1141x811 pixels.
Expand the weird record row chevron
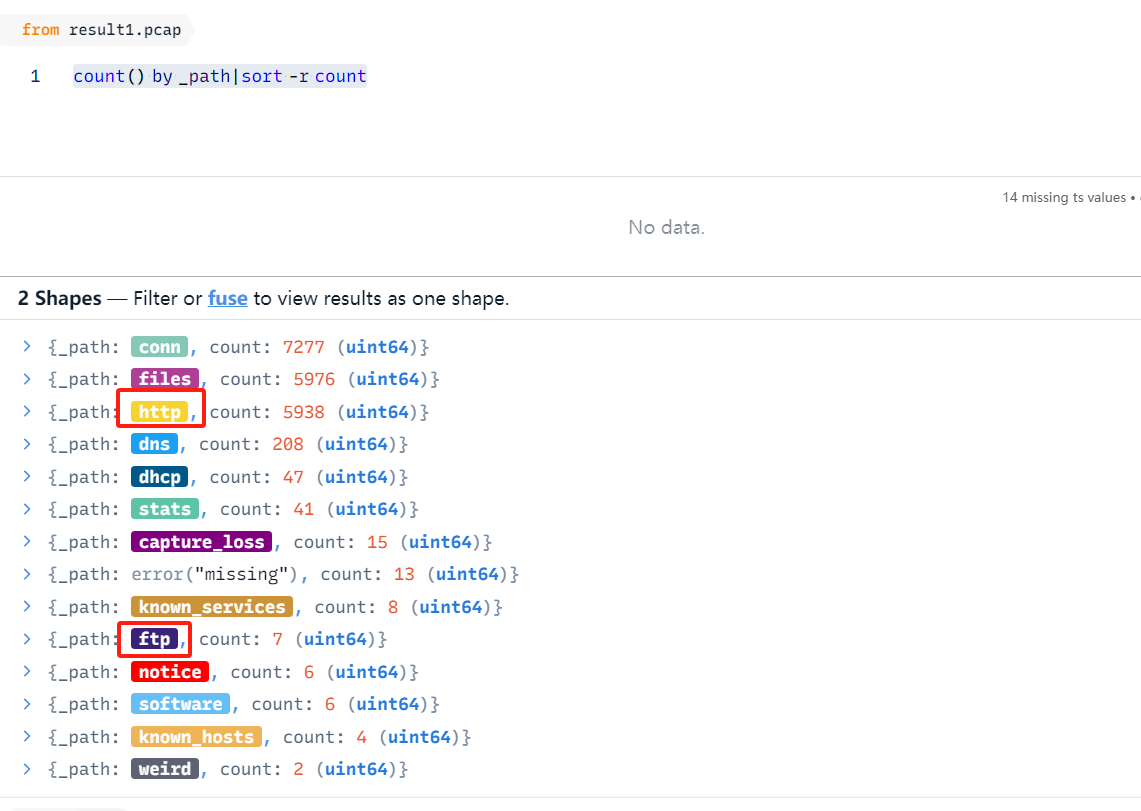click(27, 769)
